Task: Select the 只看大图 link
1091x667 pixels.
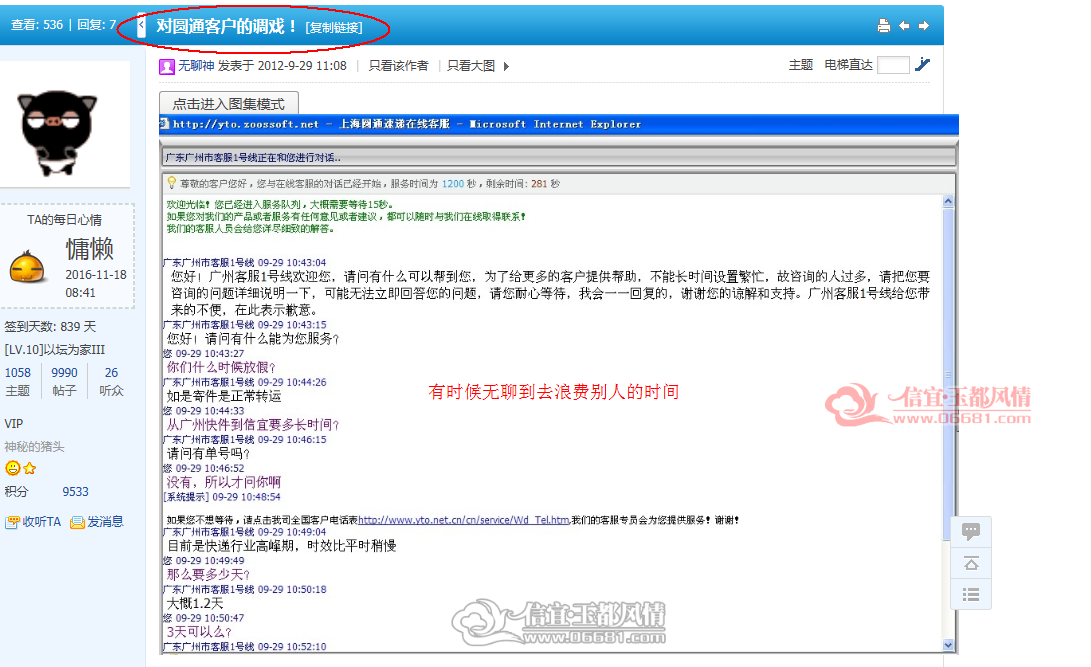Action: (471, 65)
